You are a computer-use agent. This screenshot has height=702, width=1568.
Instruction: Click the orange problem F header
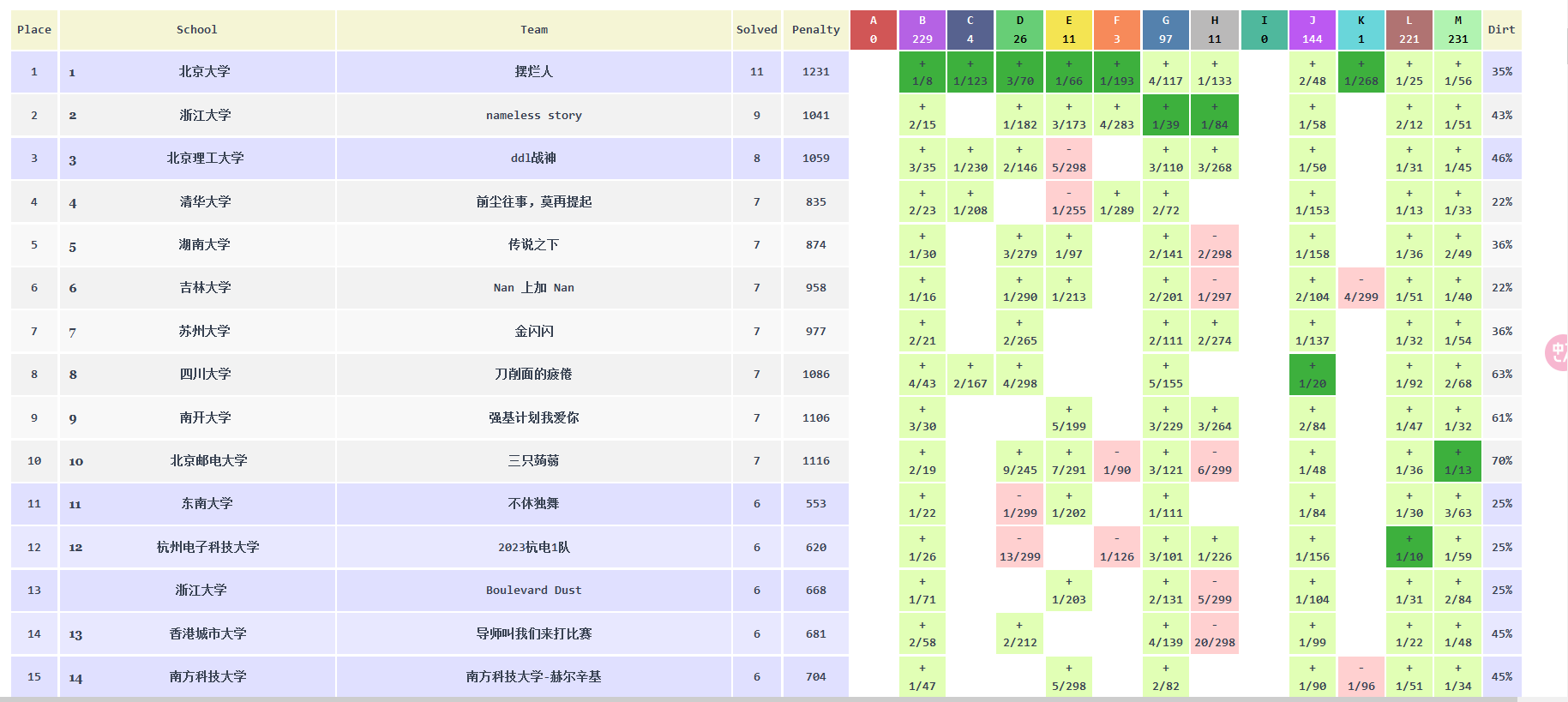click(1116, 30)
